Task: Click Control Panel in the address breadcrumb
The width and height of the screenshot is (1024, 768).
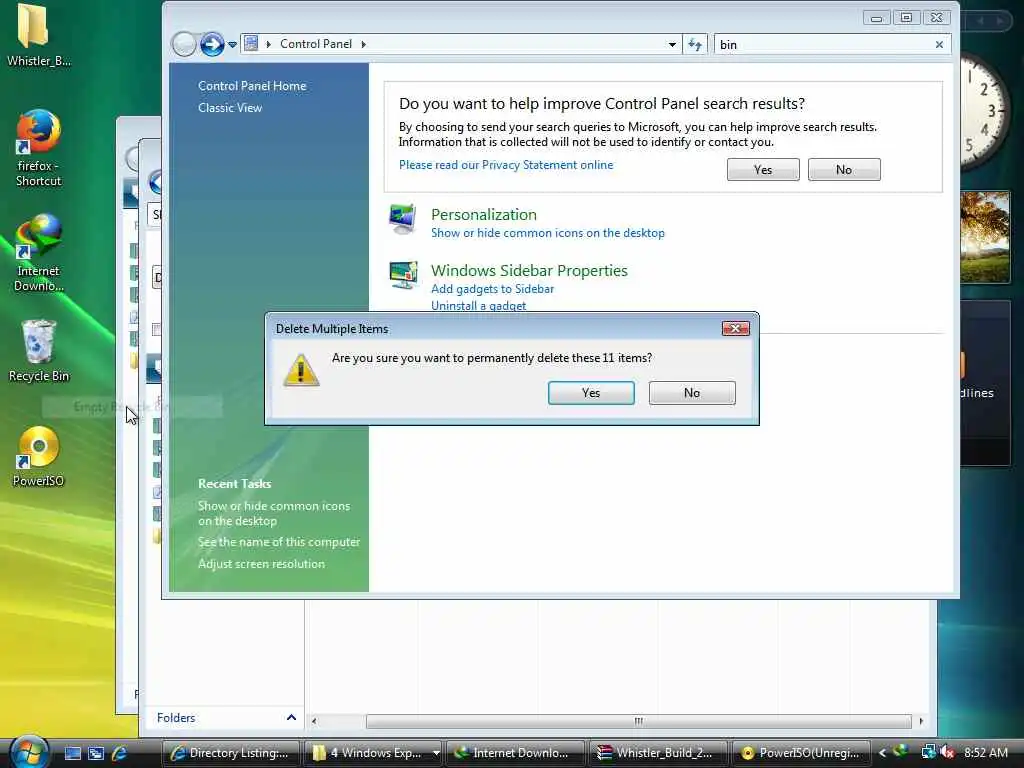Action: (315, 44)
